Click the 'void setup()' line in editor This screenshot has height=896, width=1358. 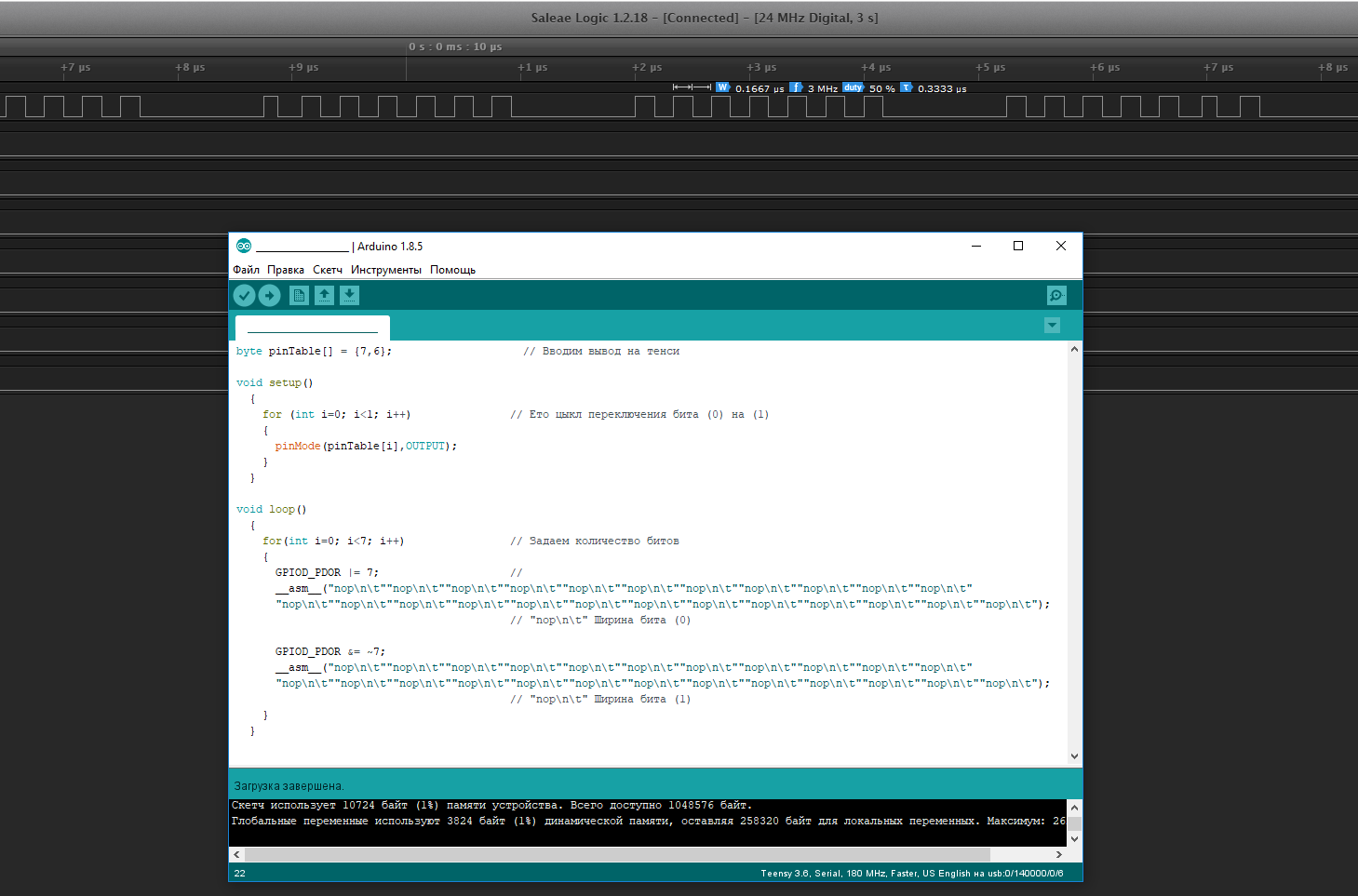pos(275,383)
